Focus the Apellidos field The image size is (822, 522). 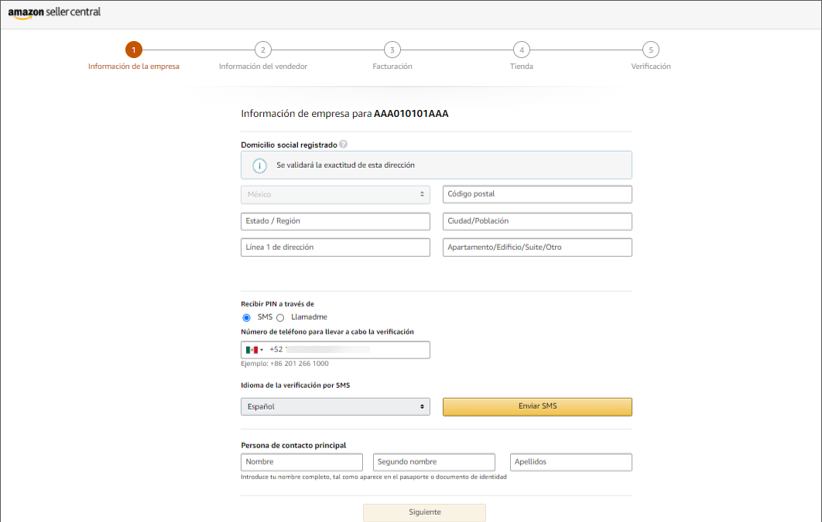[x=571, y=462]
